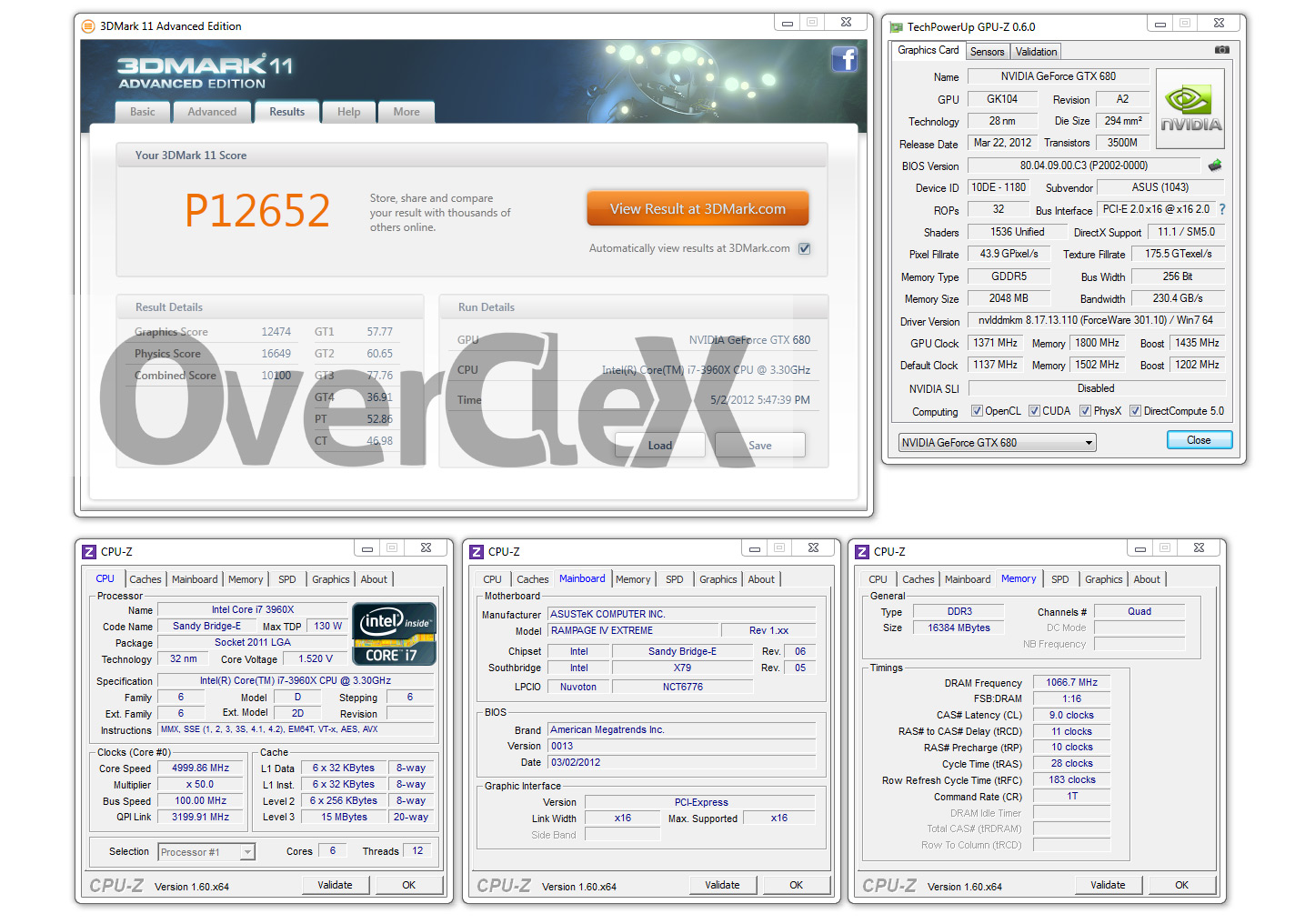
Task: Click the 3DMark 11 title bar icon
Action: (88, 26)
